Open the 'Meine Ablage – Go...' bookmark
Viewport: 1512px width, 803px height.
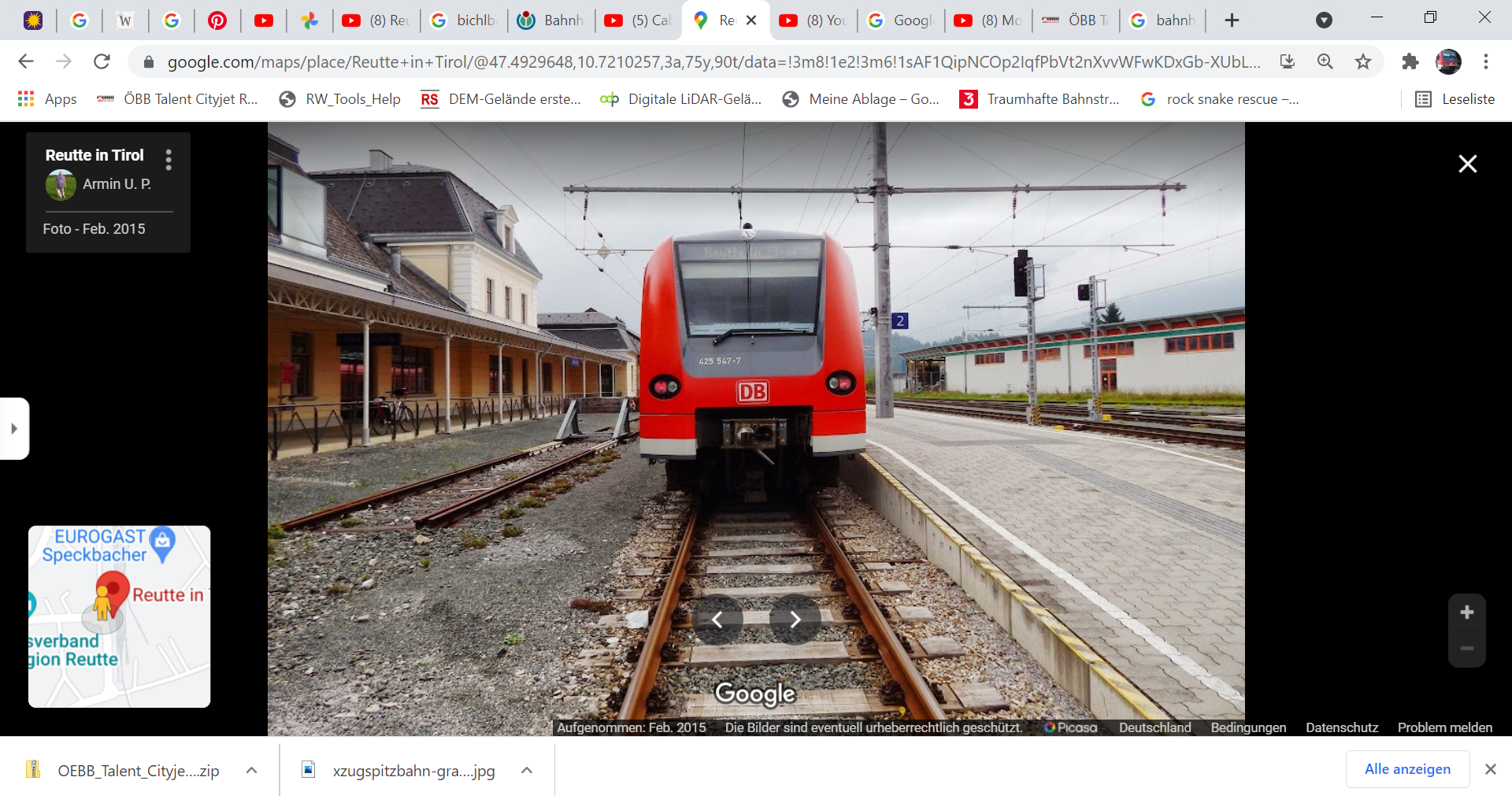(x=861, y=99)
